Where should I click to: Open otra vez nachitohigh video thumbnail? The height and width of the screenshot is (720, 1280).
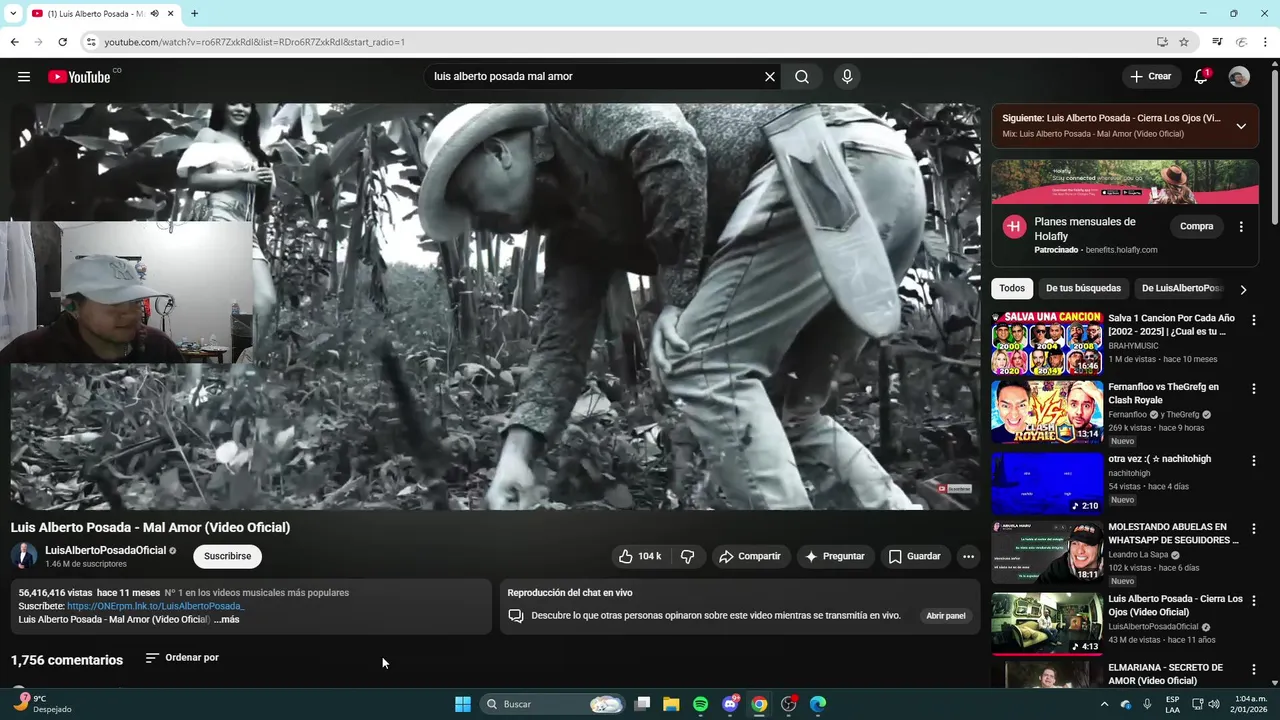tap(1047, 483)
